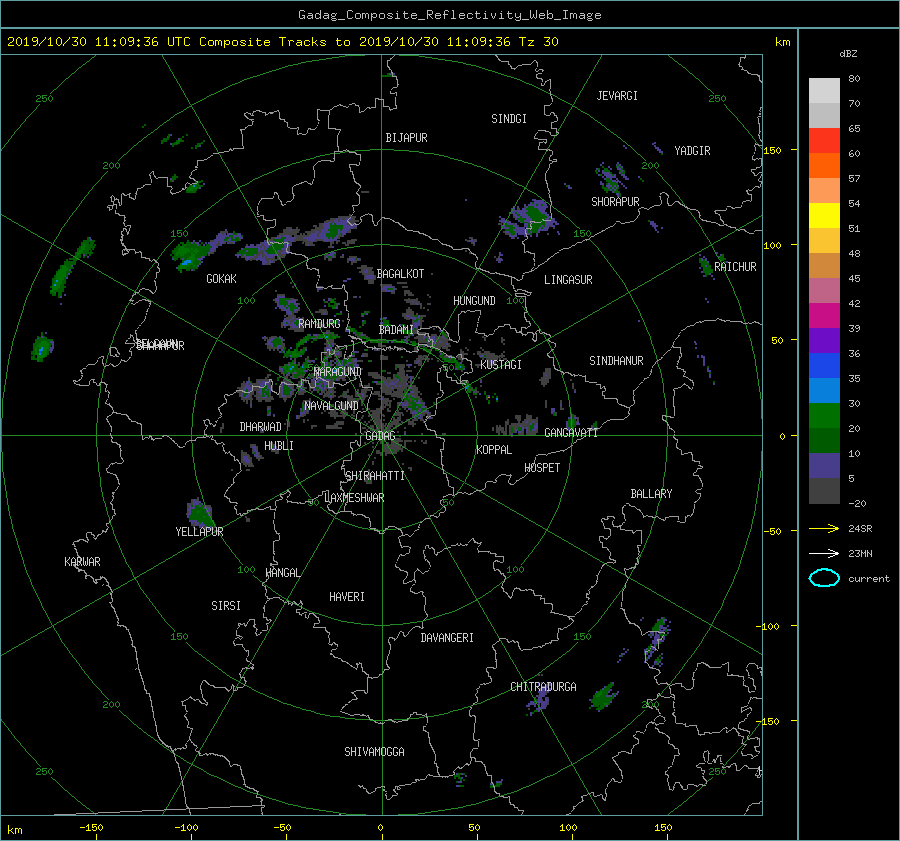Select the SIRSI city label
This screenshot has height=841, width=900.
coord(226,606)
